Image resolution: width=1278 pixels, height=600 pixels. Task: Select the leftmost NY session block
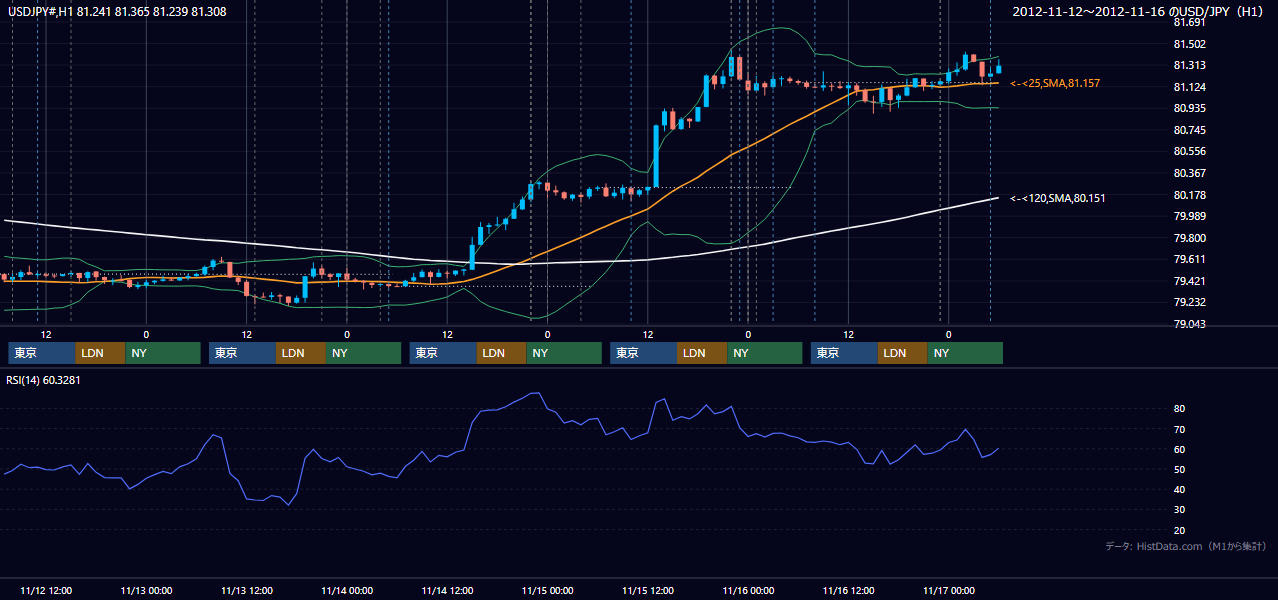coord(162,353)
